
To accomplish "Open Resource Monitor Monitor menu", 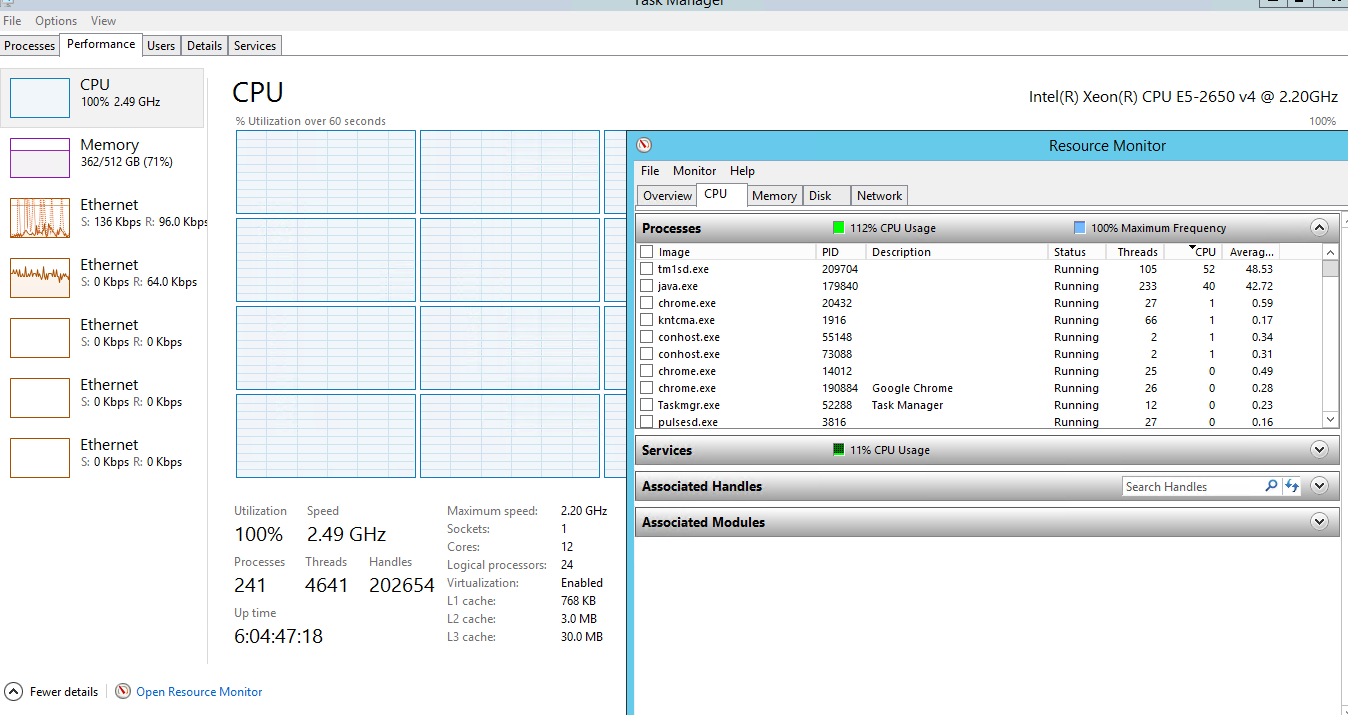I will (x=694, y=171).
